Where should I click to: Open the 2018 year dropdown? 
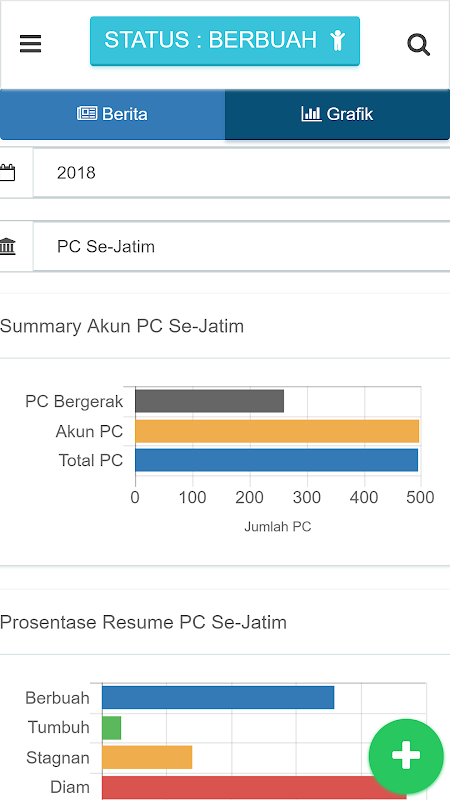click(241, 173)
